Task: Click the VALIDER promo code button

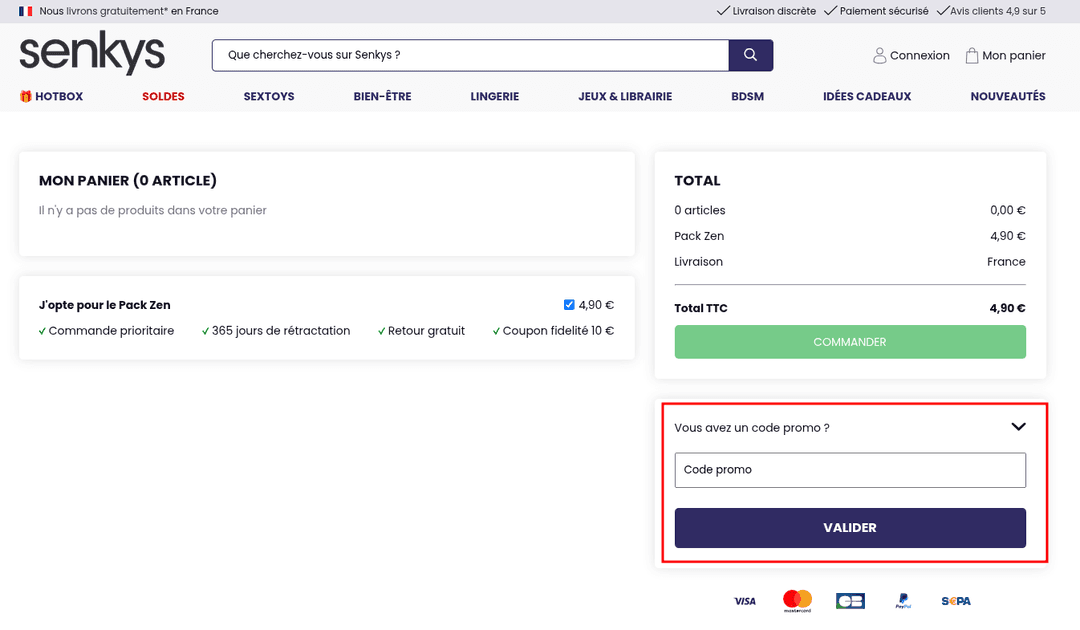Action: pyautogui.click(x=850, y=528)
